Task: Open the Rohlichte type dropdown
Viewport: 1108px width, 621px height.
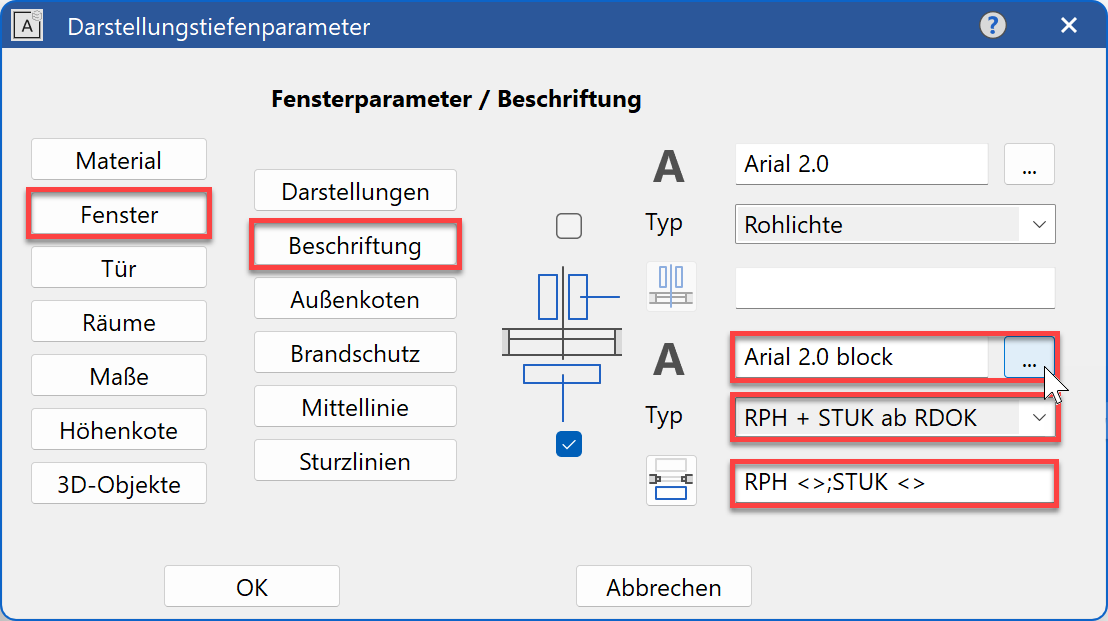Action: coord(894,224)
